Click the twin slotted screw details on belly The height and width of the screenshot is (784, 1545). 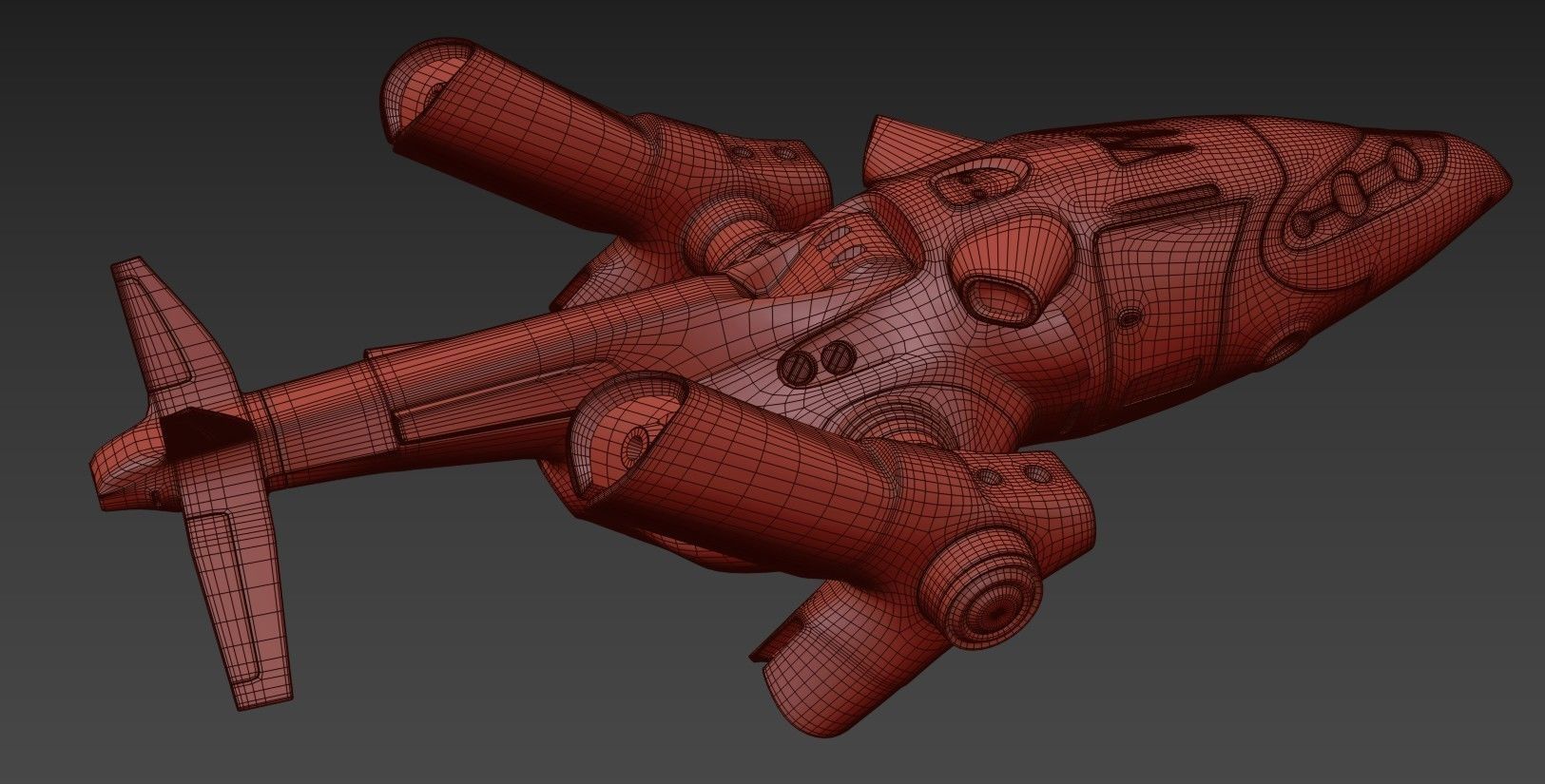(x=817, y=364)
